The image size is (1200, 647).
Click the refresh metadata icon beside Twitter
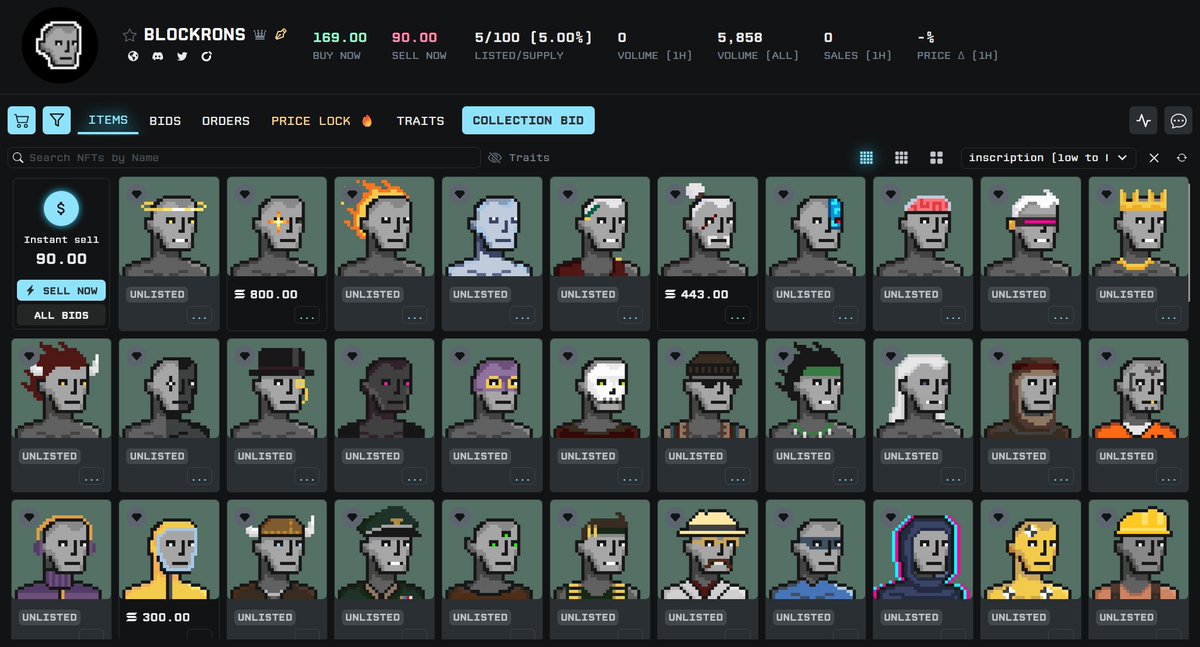(207, 56)
